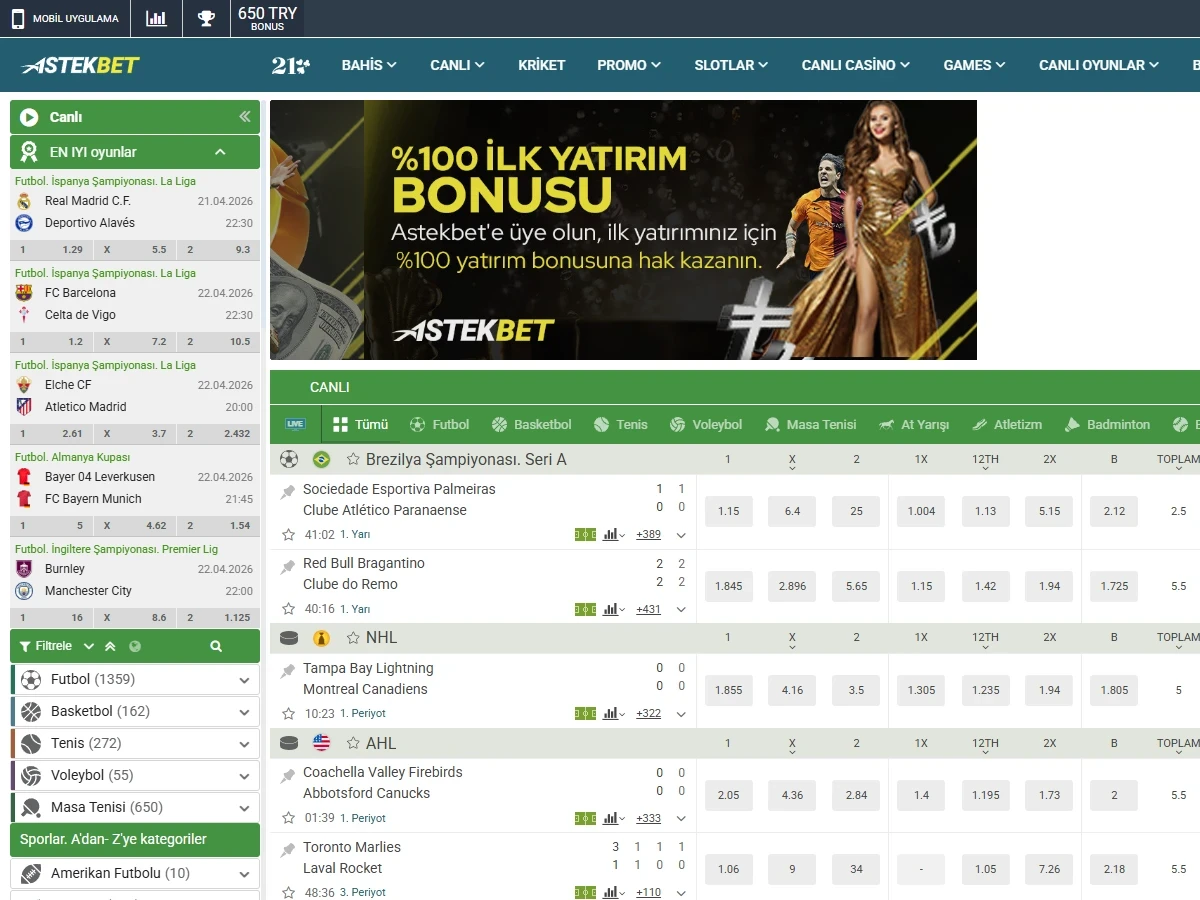Click the soccer ball icon beside Brezilya Şampiyonası
Viewport: 1200px width, 900px height.
pyautogui.click(x=289, y=459)
